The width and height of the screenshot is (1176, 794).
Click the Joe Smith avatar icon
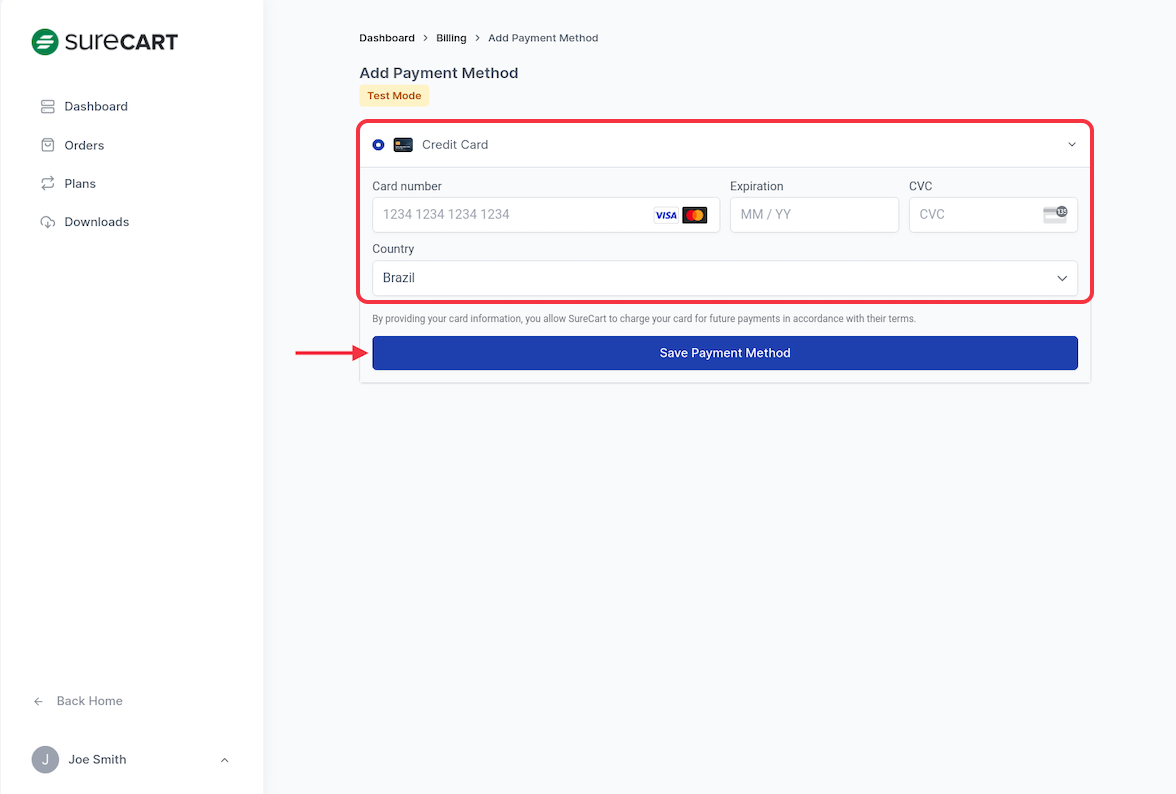tap(45, 759)
